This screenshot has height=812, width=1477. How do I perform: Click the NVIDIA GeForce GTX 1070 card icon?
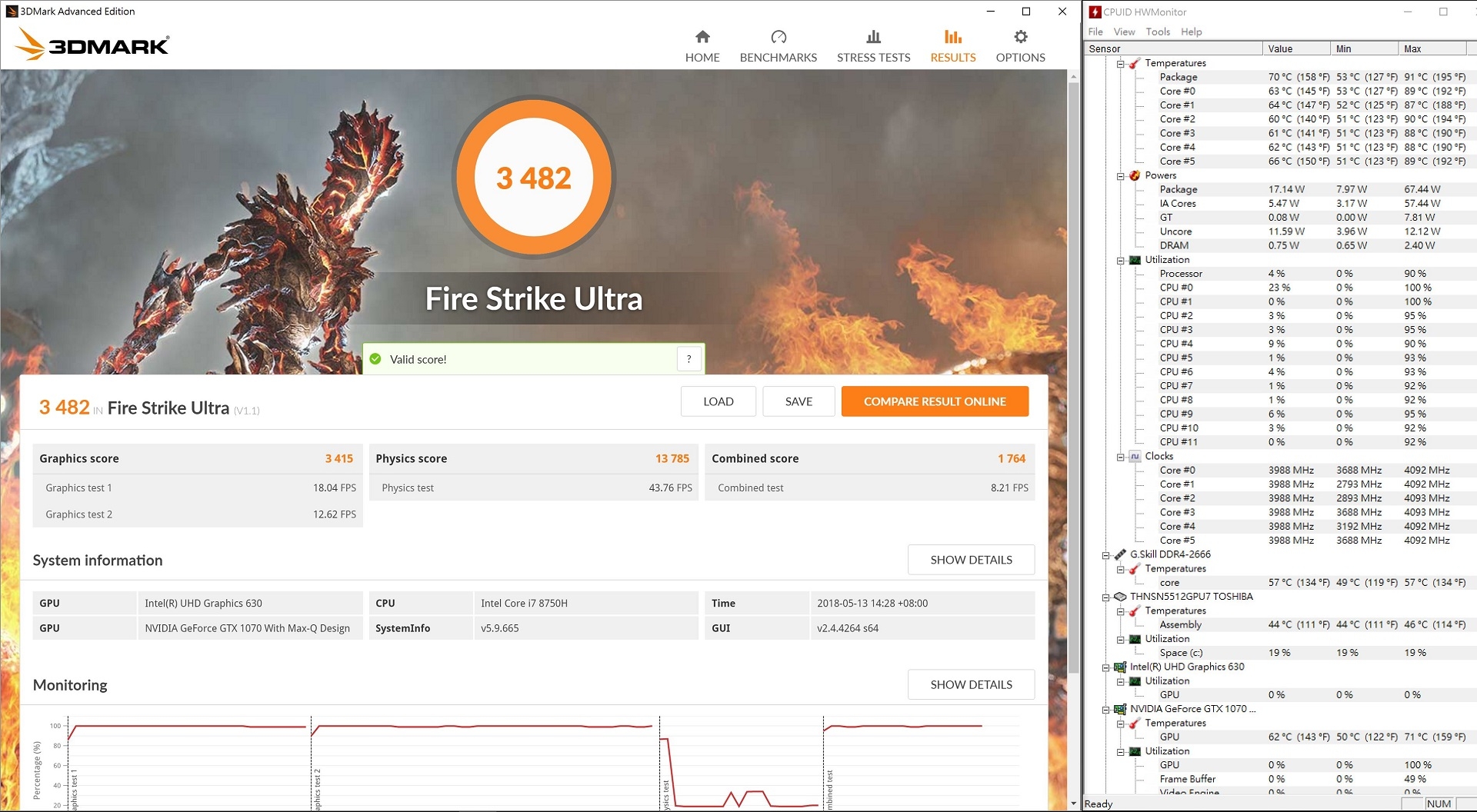(1120, 709)
